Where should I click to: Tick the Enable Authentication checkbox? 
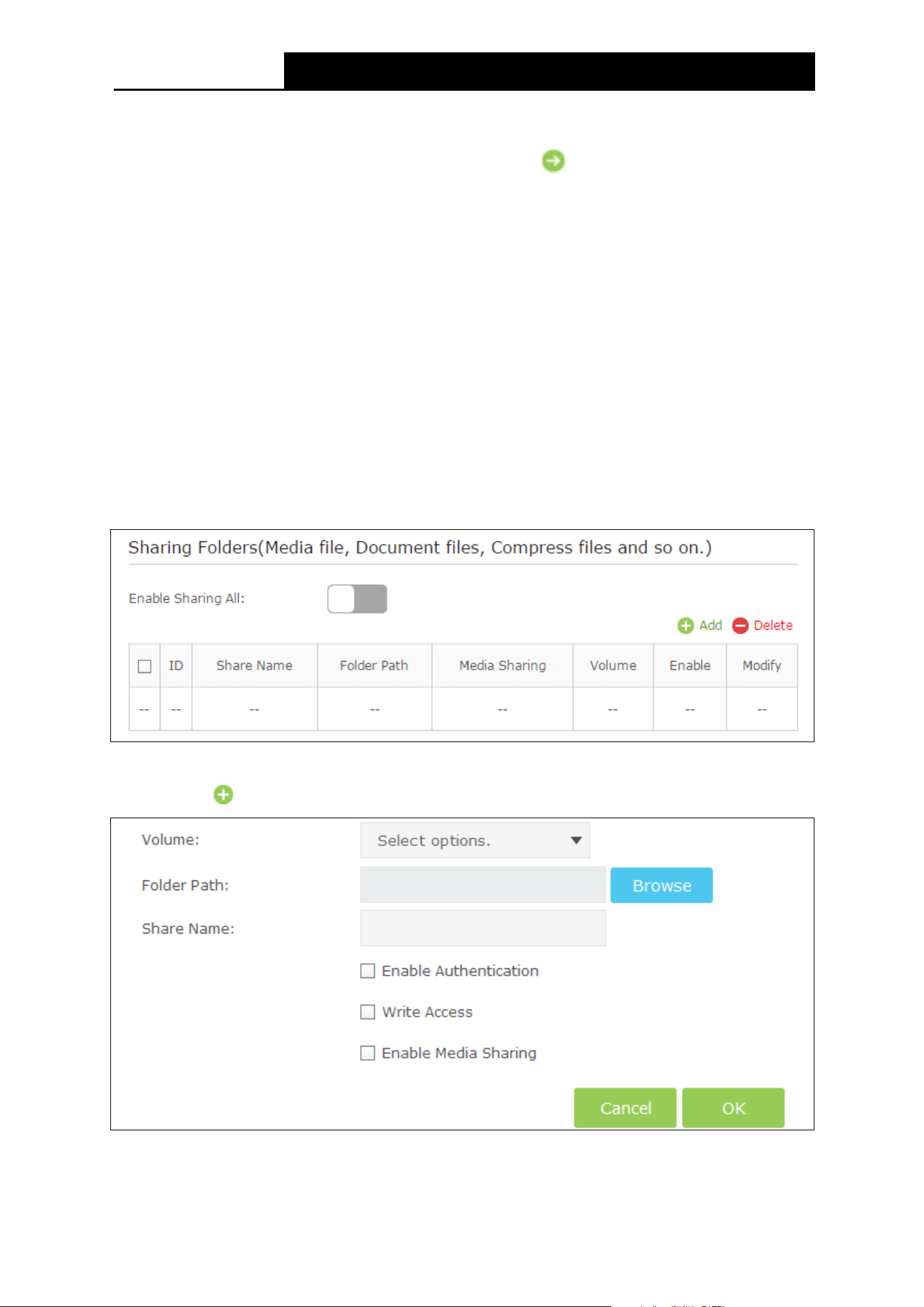(368, 971)
